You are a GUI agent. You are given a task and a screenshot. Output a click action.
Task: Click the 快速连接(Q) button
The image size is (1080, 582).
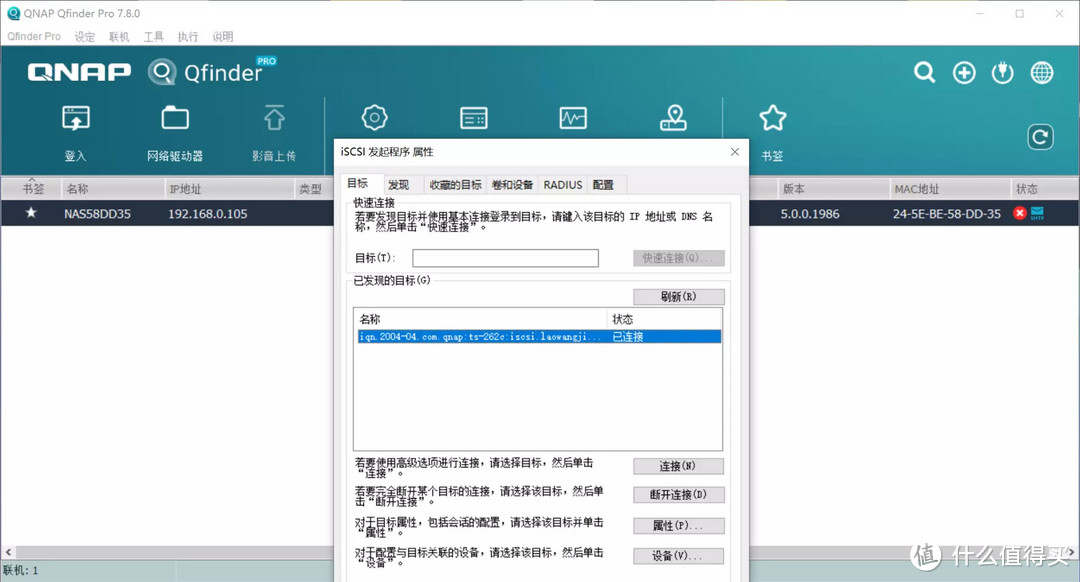click(678, 258)
